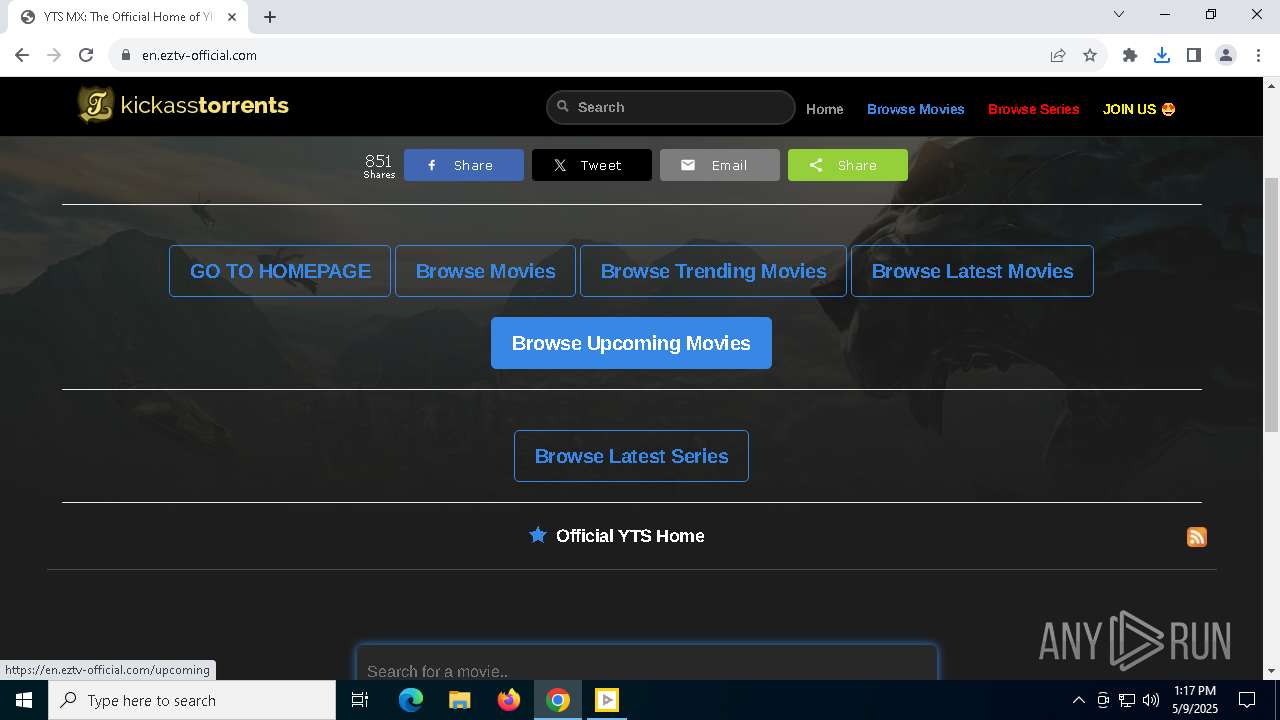The image size is (1280, 720).
Task: Click GO TO HOMEPAGE button
Action: [280, 271]
